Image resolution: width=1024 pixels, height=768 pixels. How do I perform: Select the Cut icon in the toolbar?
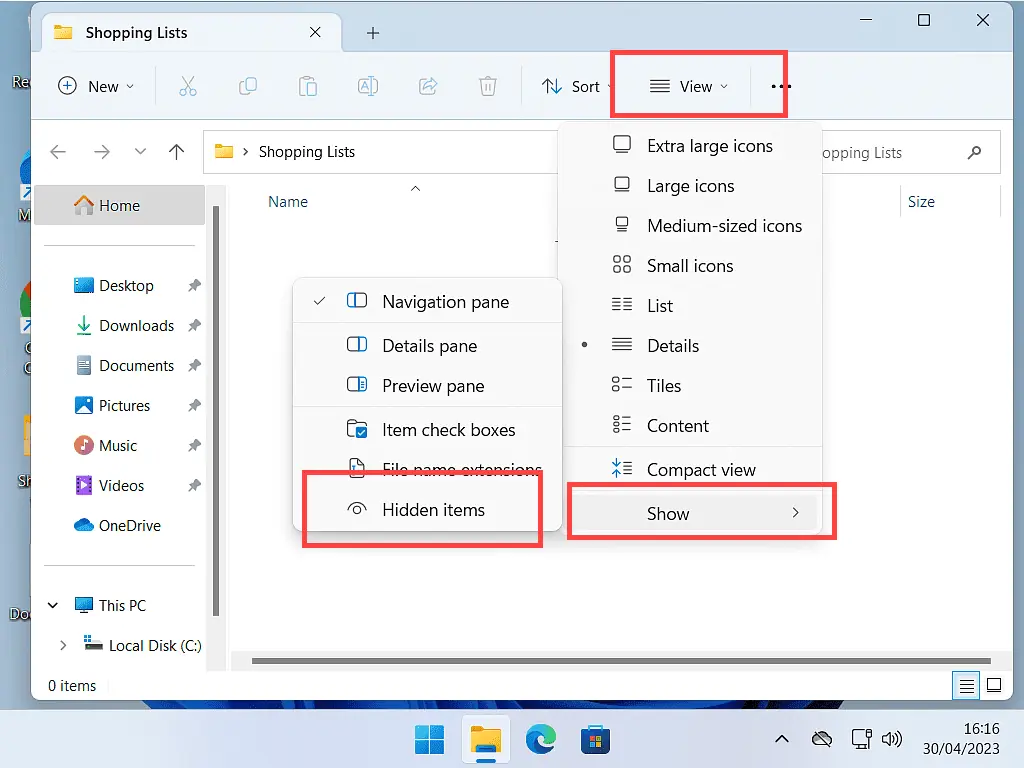[x=188, y=86]
